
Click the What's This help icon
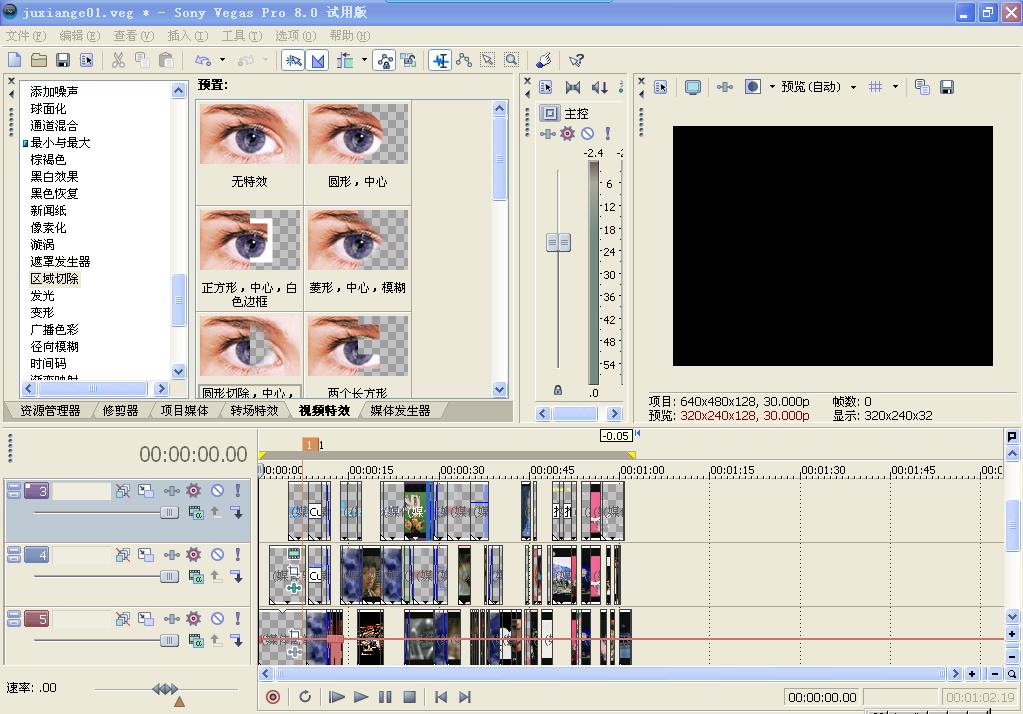576,61
